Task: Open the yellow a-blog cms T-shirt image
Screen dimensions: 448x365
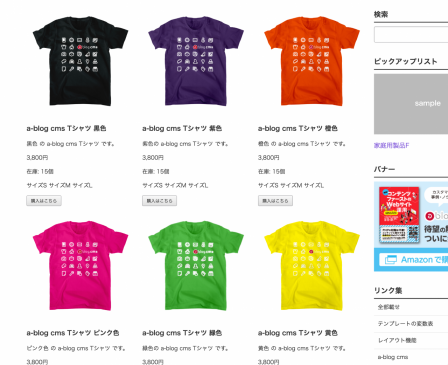Action: 312,266
